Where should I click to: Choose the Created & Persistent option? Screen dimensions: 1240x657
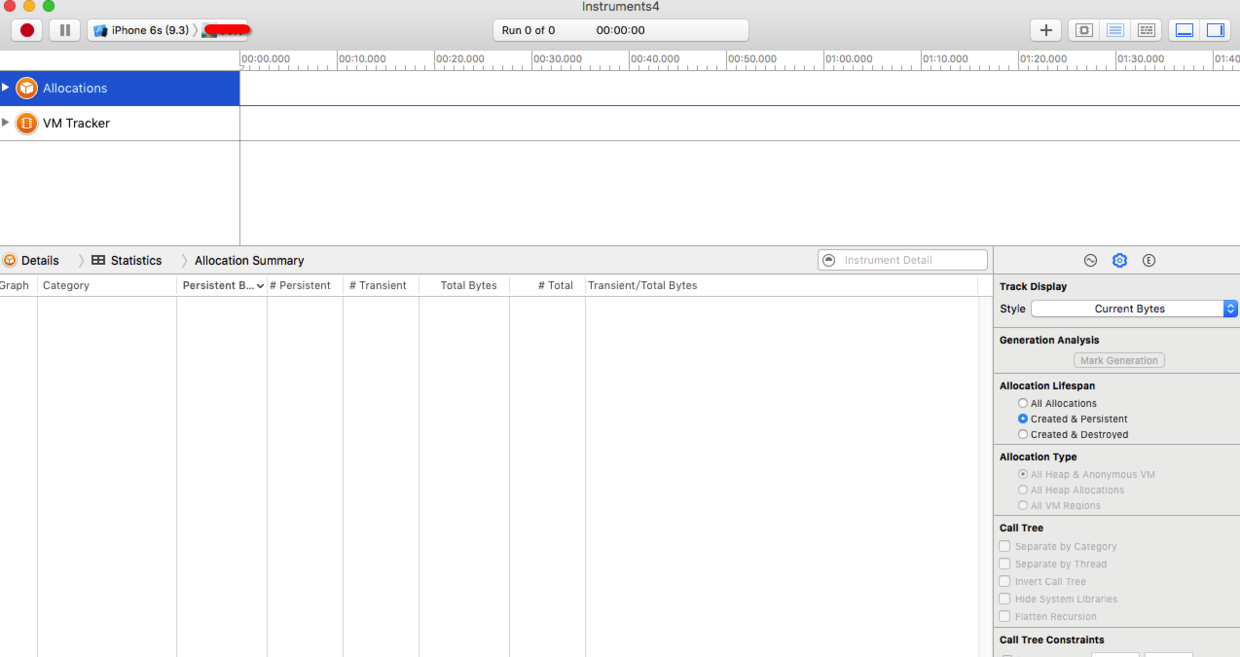(1023, 419)
